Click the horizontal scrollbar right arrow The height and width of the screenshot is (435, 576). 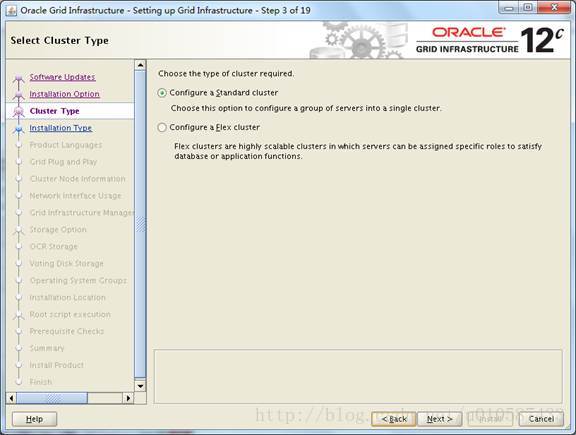[x=128, y=398]
